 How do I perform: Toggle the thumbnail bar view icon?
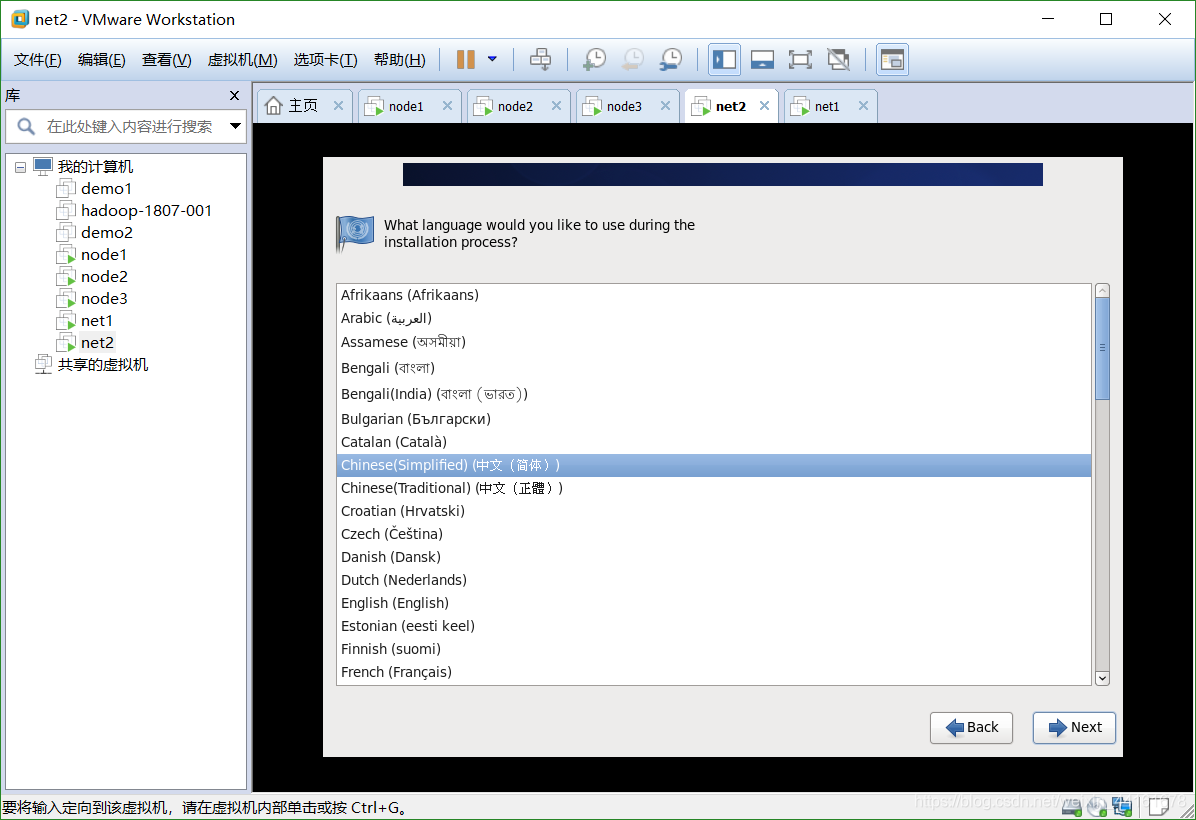[762, 59]
